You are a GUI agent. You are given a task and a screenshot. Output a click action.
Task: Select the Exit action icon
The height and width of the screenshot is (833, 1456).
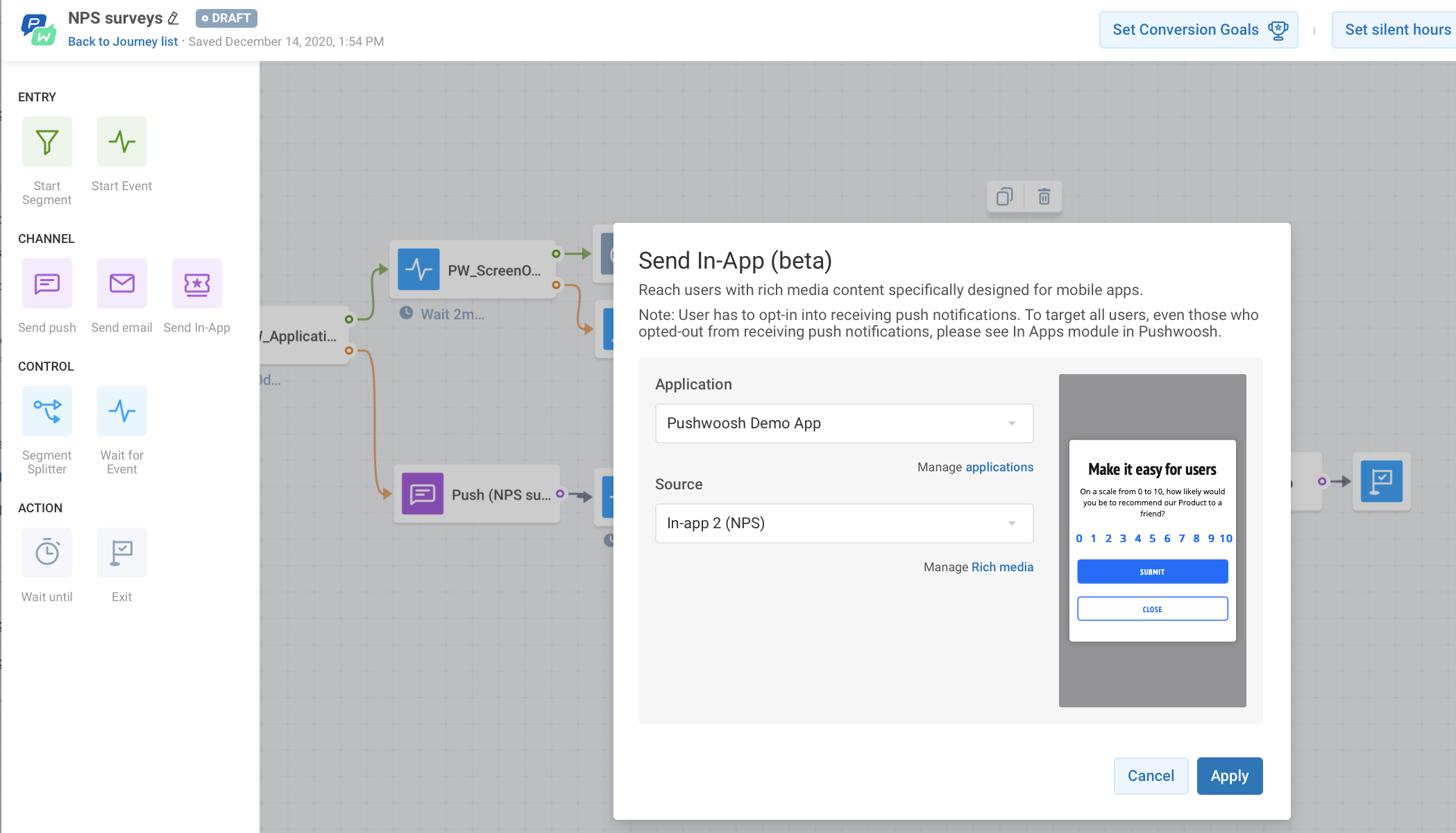click(122, 553)
